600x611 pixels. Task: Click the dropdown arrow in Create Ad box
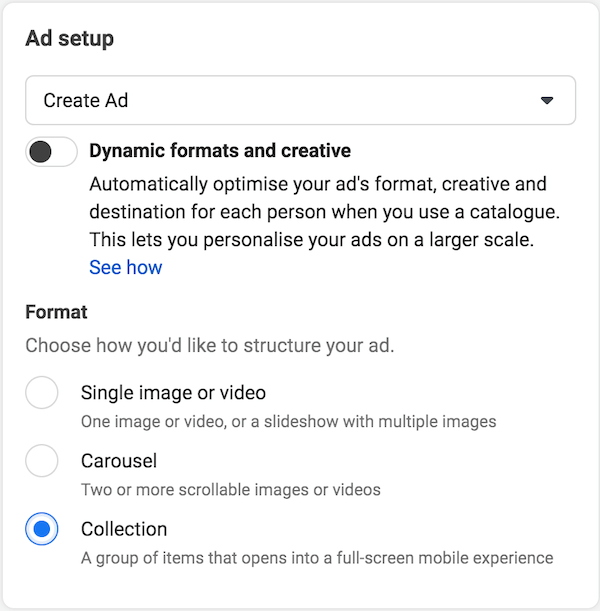(547, 101)
